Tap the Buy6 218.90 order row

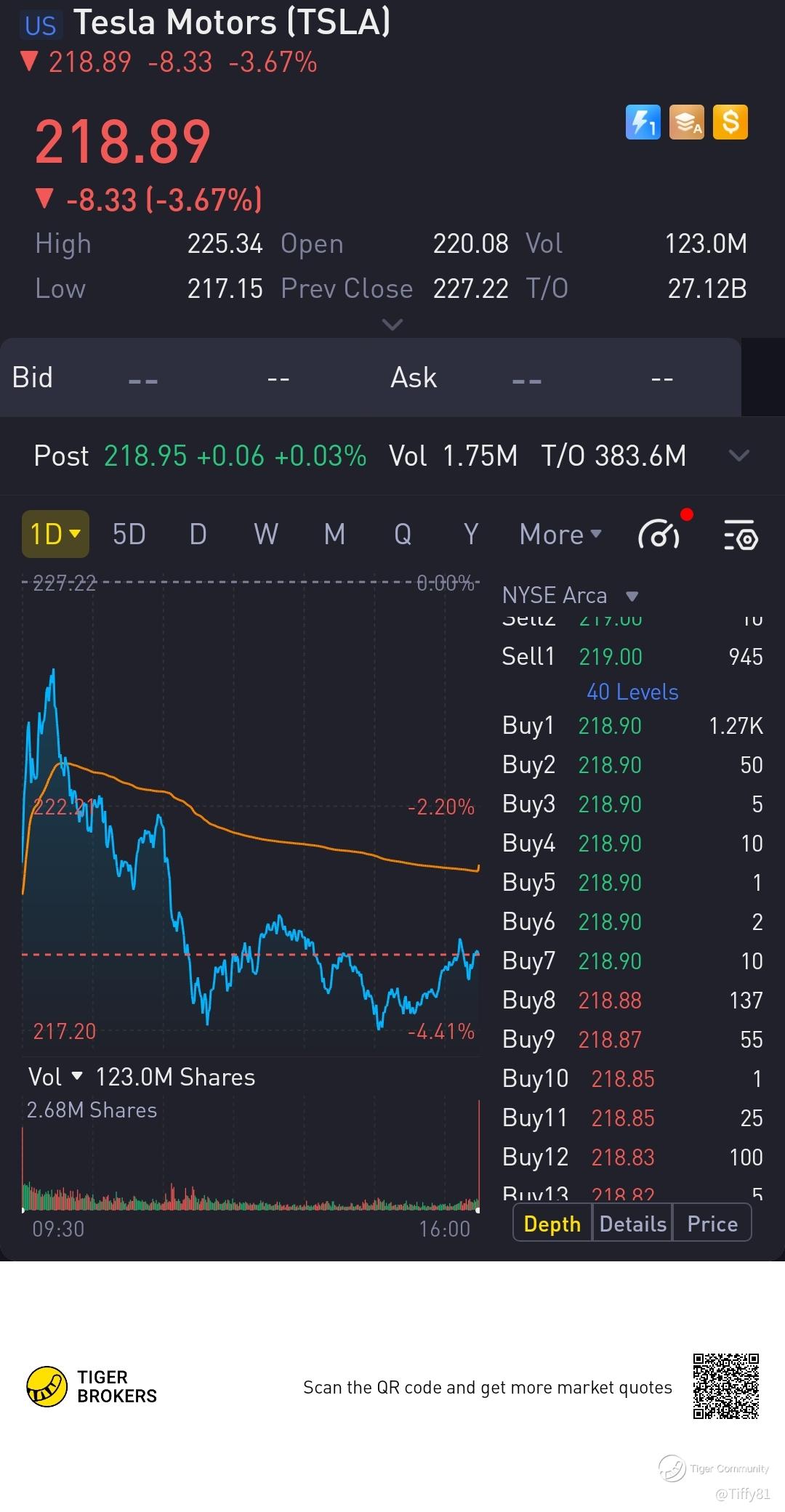[x=632, y=922]
